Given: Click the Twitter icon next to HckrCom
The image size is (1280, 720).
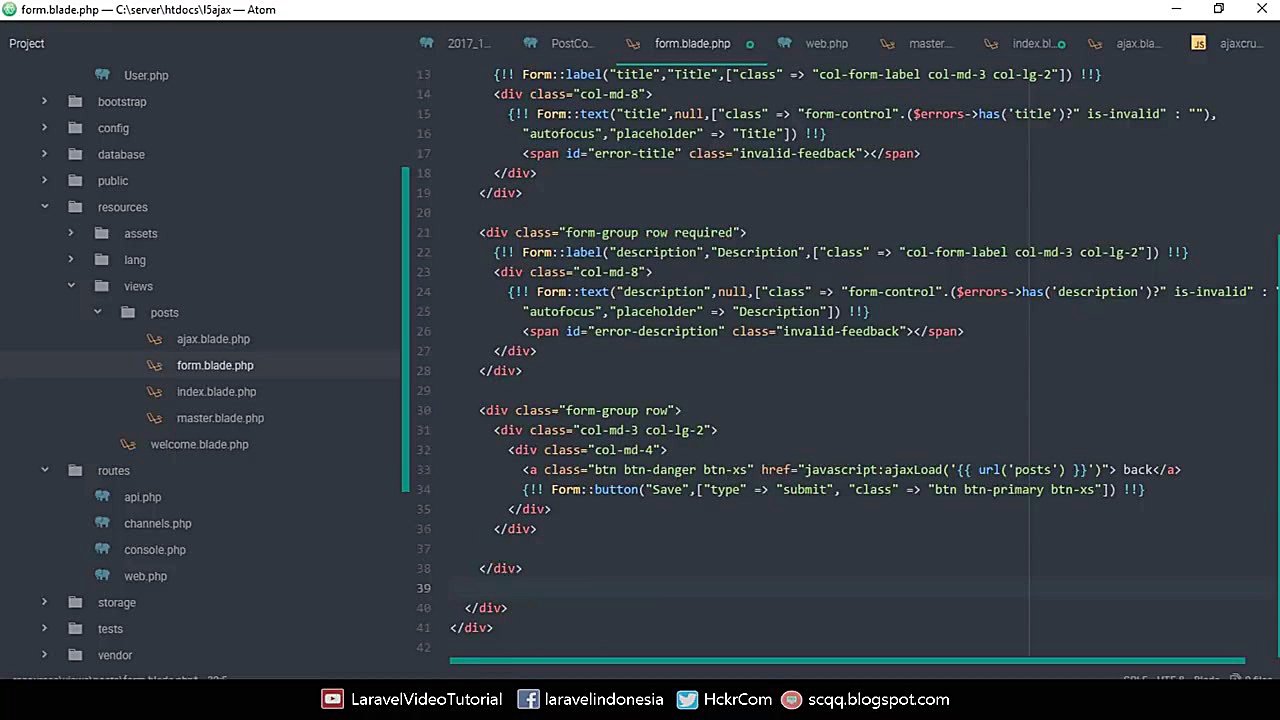Looking at the screenshot, I should point(687,699).
